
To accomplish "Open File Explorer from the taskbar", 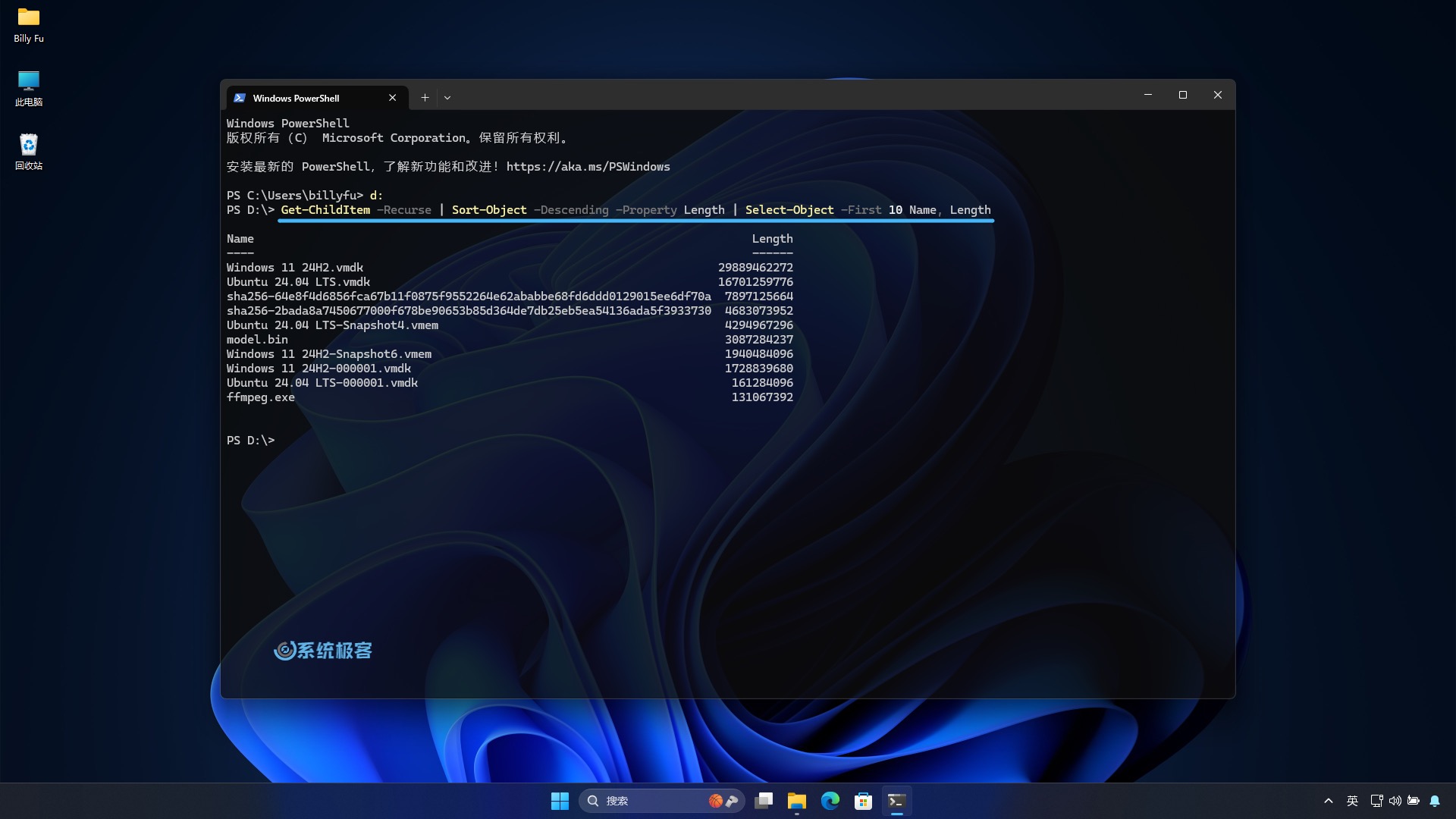I will click(797, 801).
